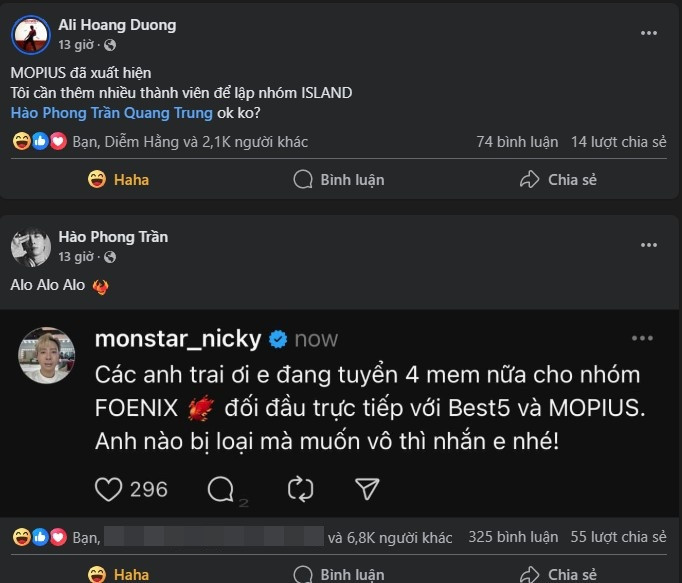Image resolution: width=682 pixels, height=583 pixels.
Task: View 325 bình luận on Hào Phong's post
Action: tap(513, 537)
